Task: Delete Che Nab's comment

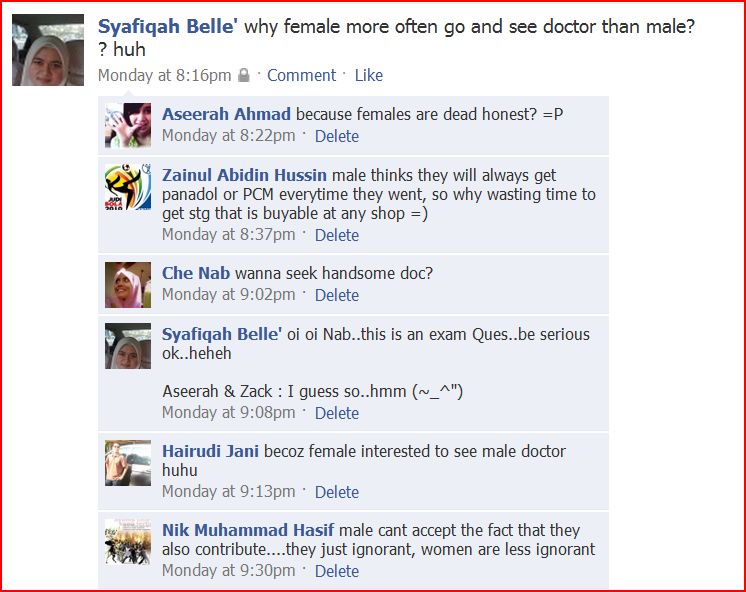Action: [x=337, y=295]
